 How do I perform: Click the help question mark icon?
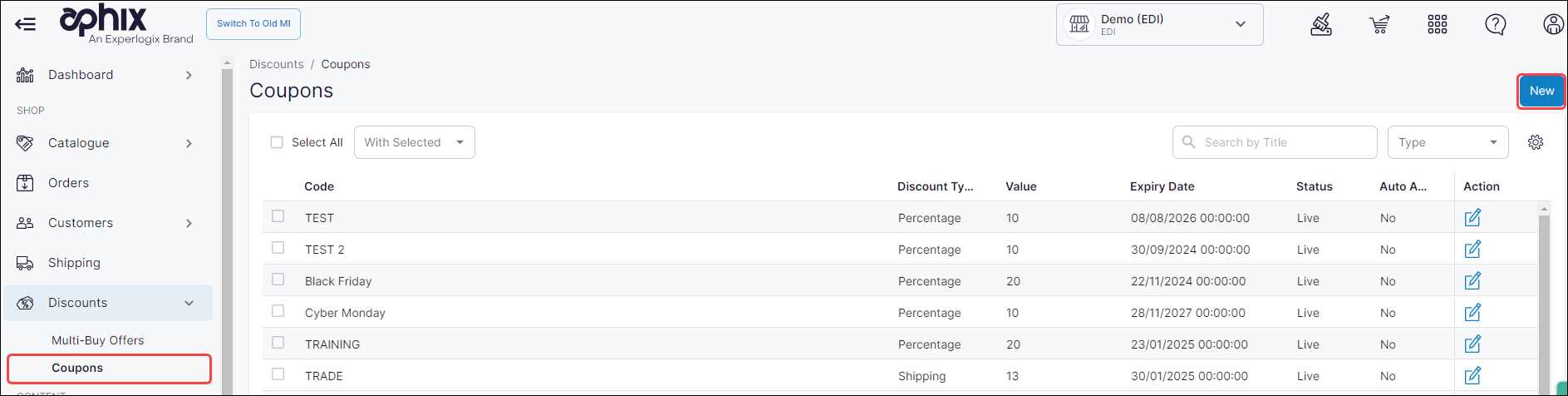point(1495,25)
